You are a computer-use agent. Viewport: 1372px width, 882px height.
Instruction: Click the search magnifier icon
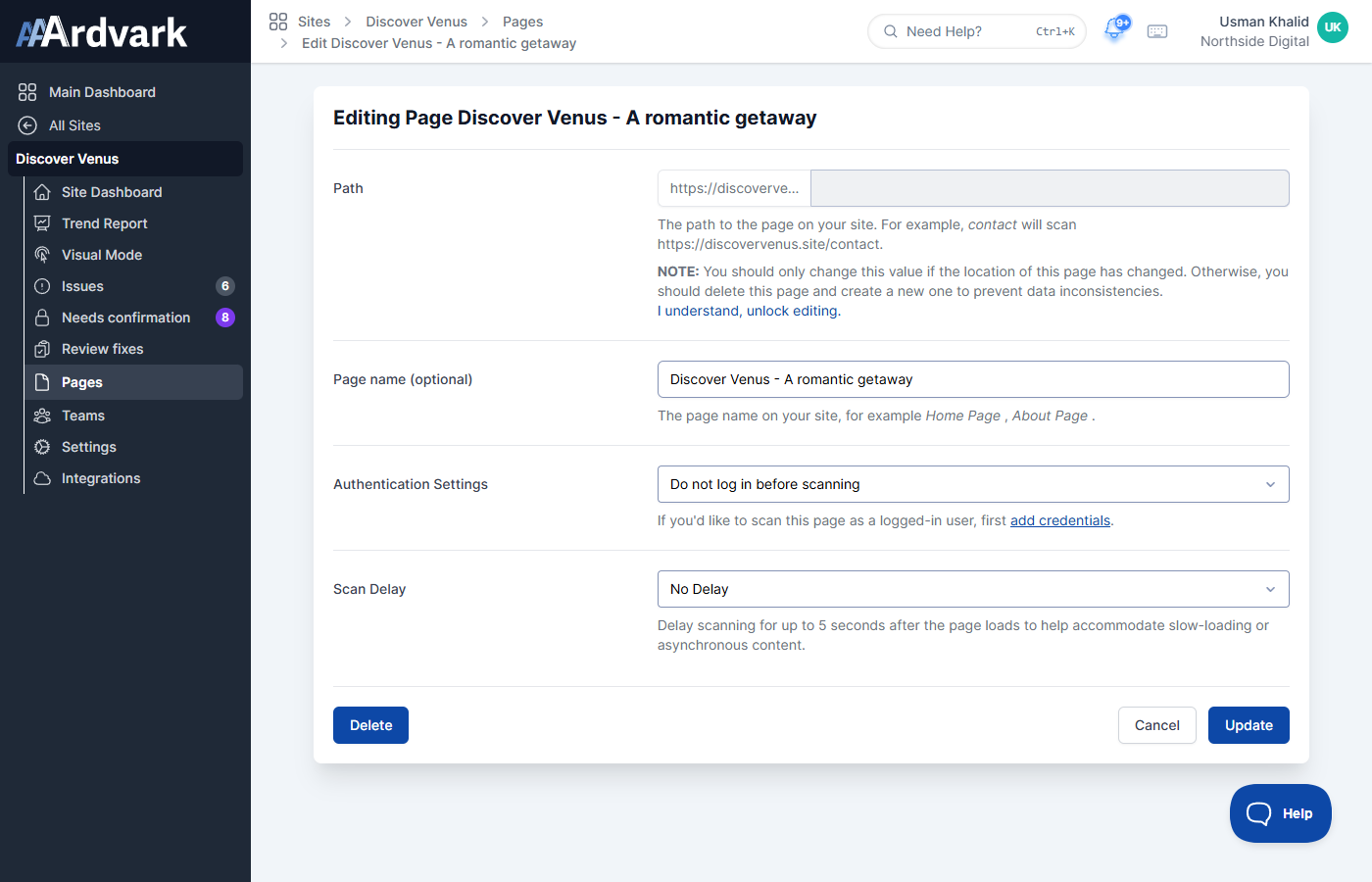point(891,31)
